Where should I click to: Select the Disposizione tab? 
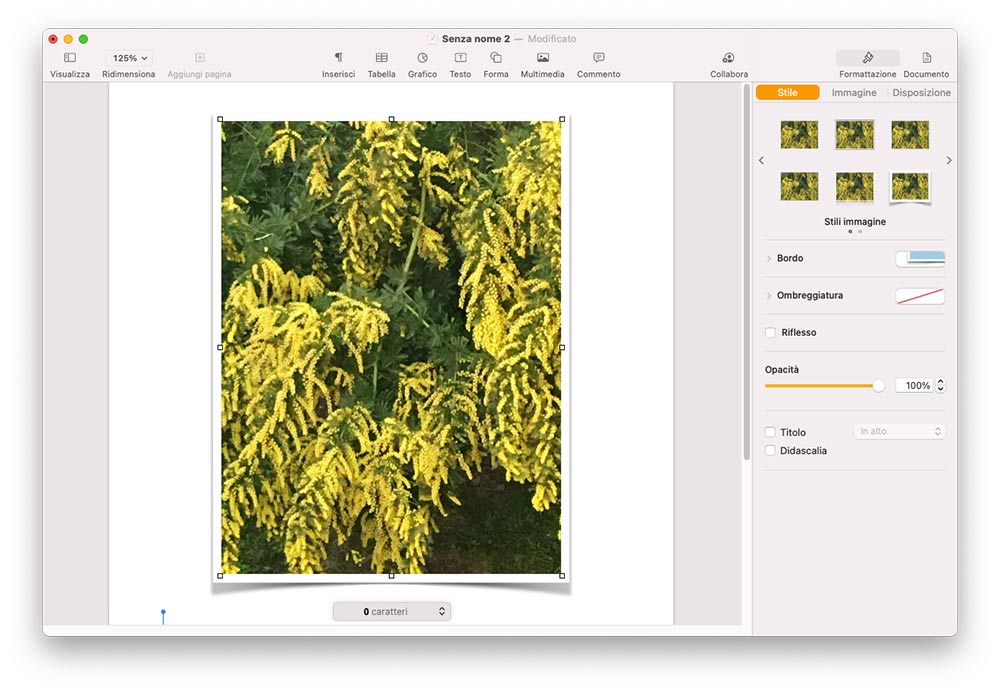pyautogui.click(x=920, y=92)
